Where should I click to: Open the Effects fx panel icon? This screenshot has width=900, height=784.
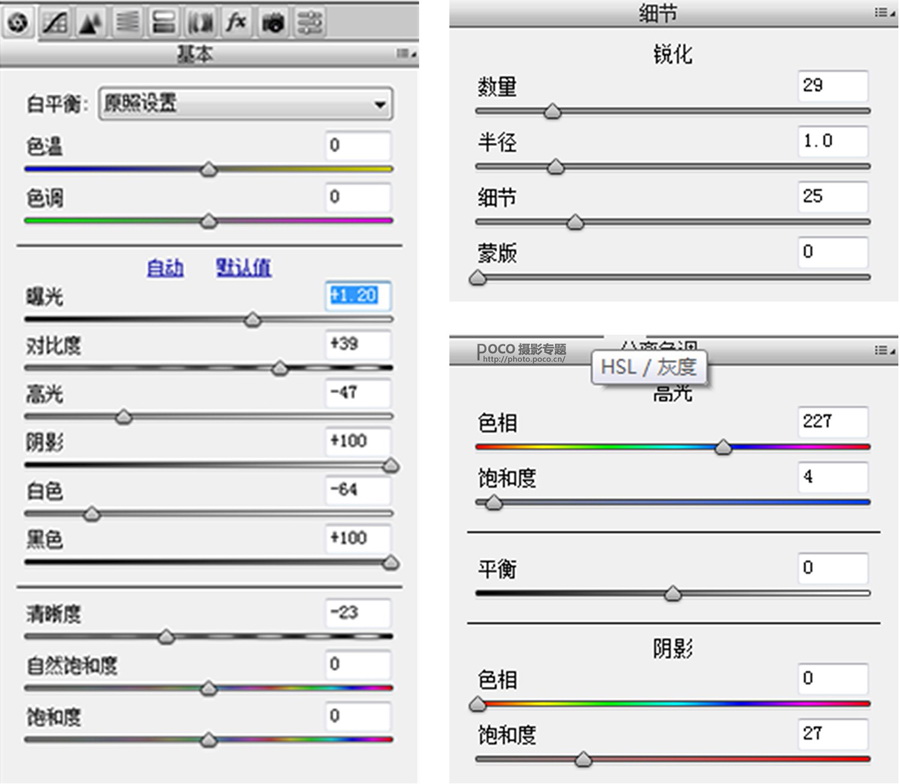pos(236,23)
